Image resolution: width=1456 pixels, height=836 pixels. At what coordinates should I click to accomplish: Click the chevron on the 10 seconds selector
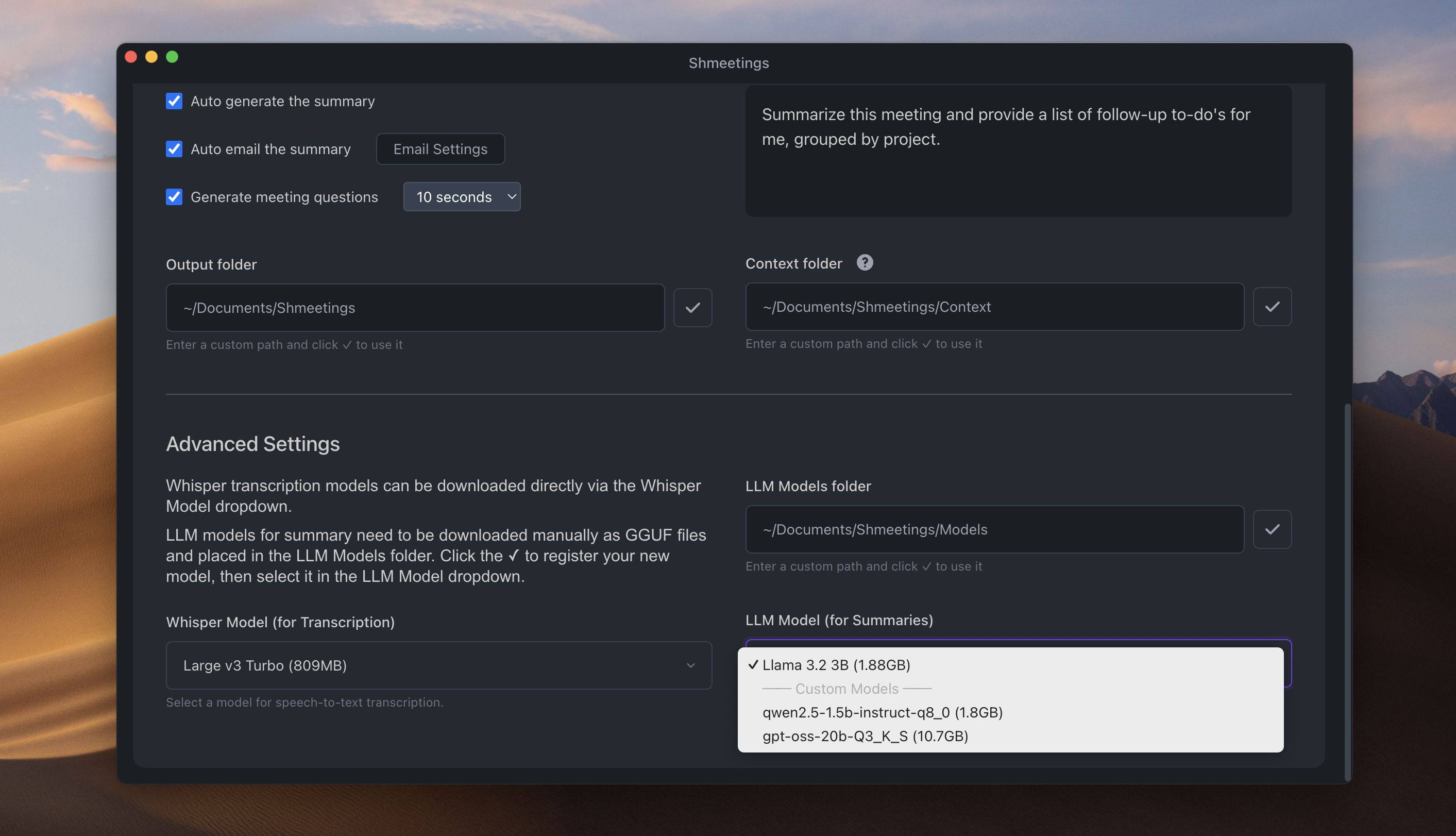(510, 196)
